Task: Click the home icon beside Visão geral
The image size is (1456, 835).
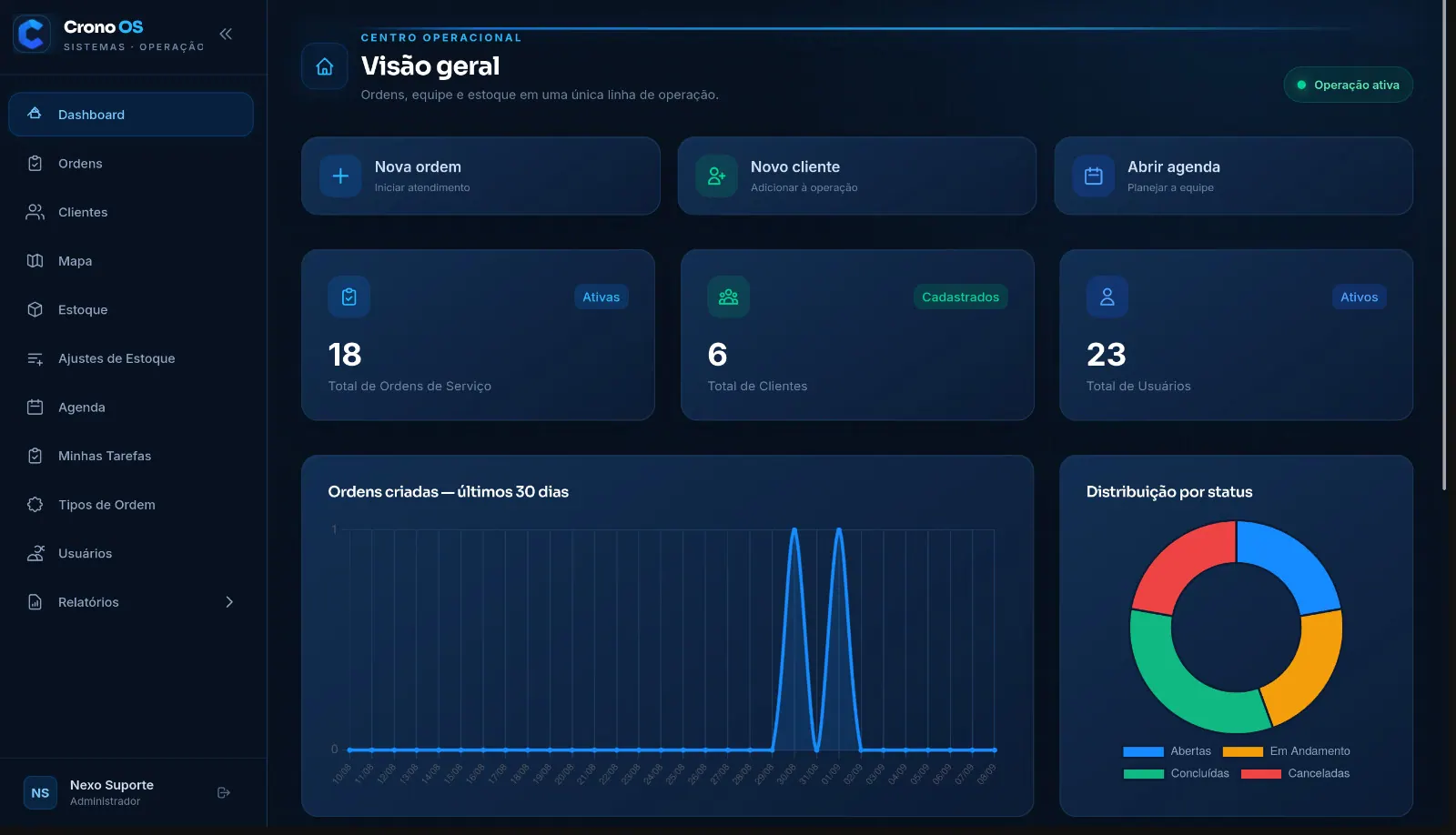Action: (x=325, y=66)
